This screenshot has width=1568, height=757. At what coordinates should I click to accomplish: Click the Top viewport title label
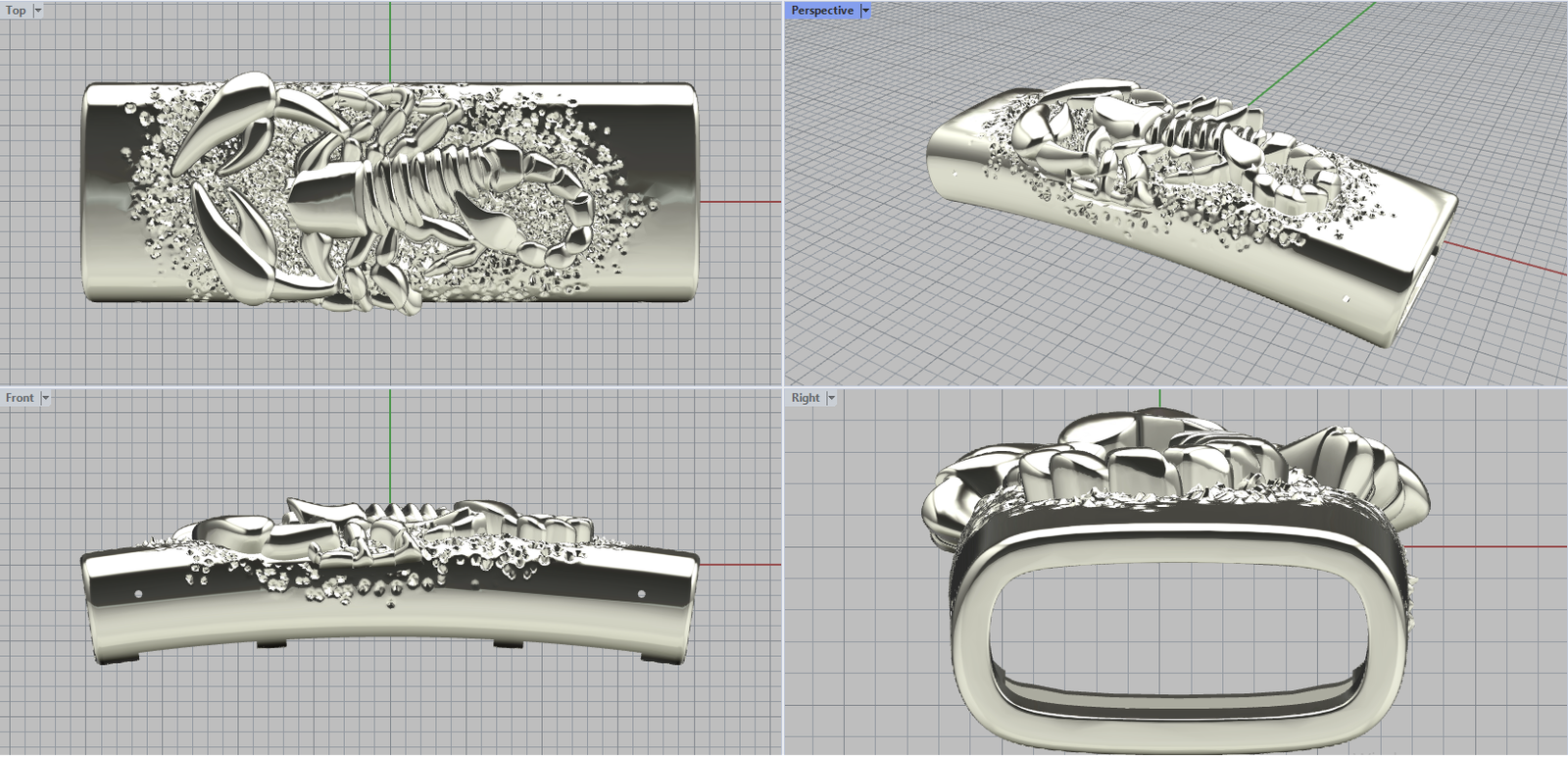point(16,11)
